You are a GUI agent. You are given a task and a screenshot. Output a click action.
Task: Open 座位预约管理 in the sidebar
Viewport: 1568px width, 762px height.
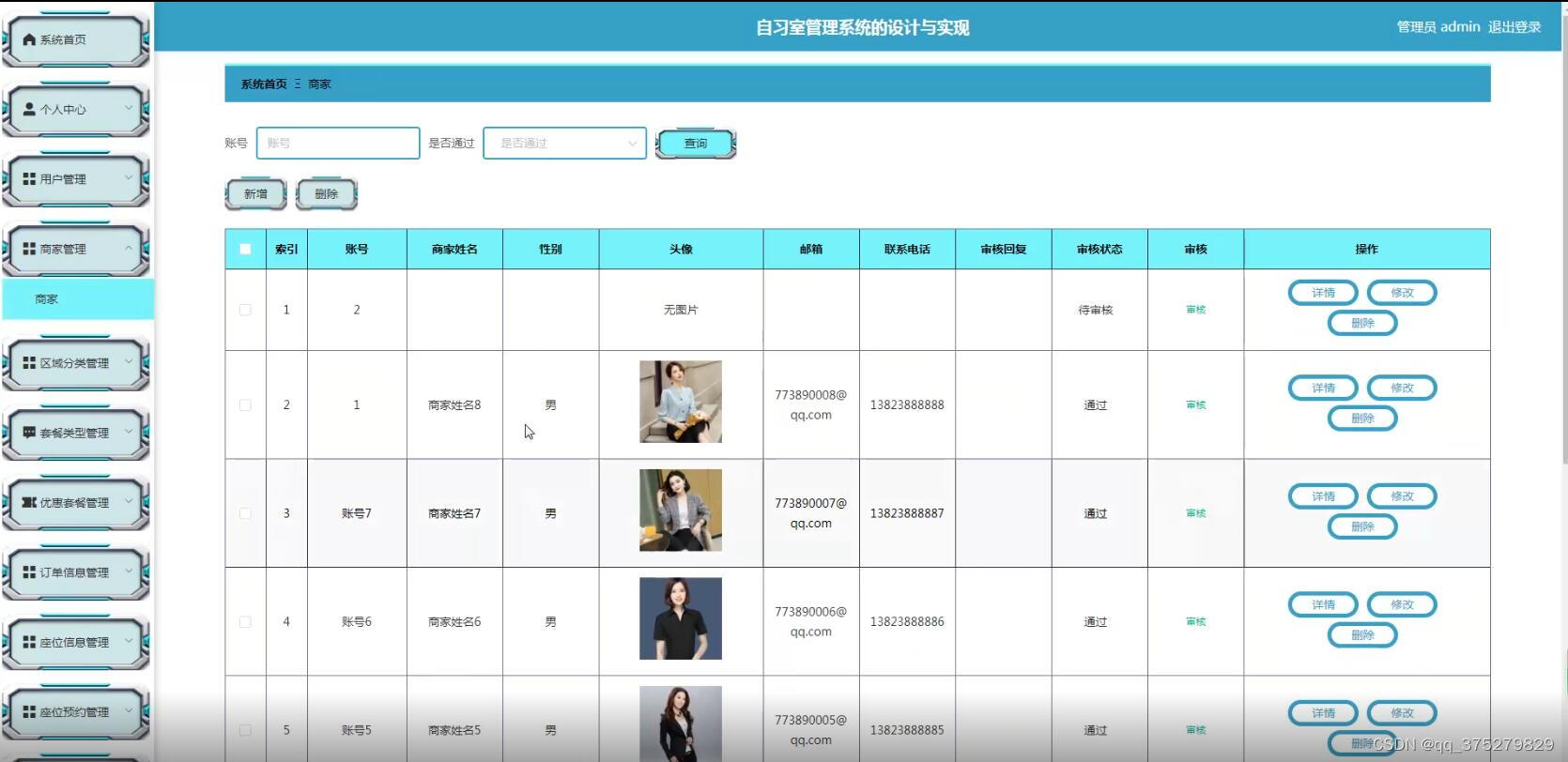(75, 711)
